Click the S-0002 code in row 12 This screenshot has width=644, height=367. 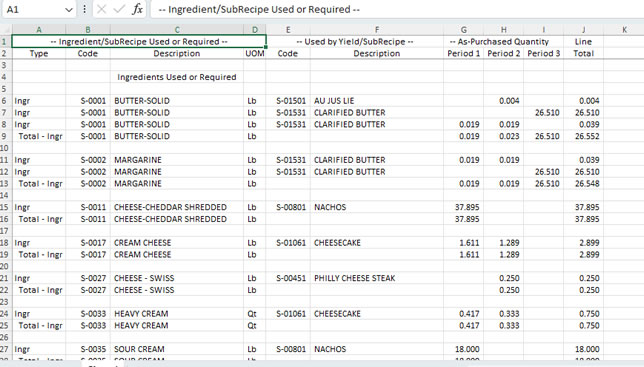[88, 172]
